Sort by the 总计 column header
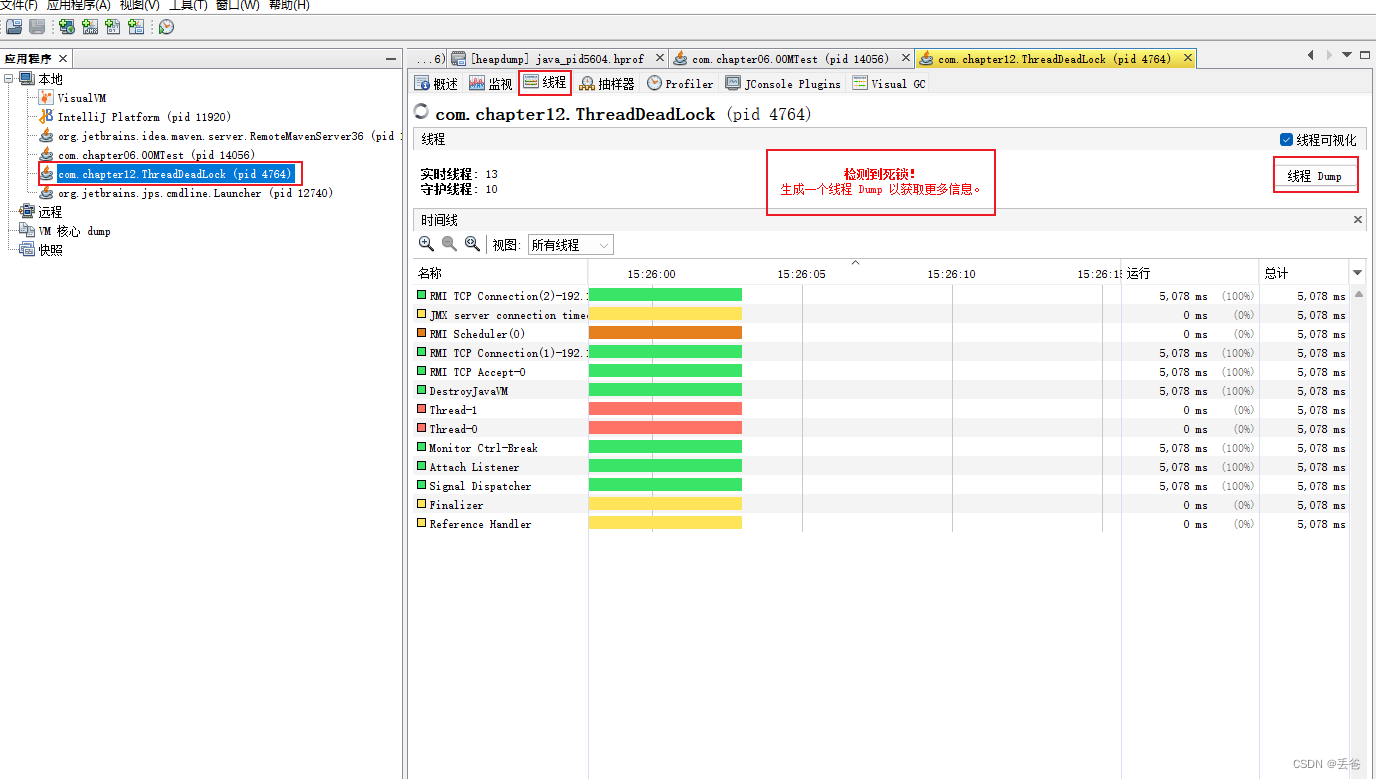Screen dimensions: 1376x779 tap(1304, 273)
